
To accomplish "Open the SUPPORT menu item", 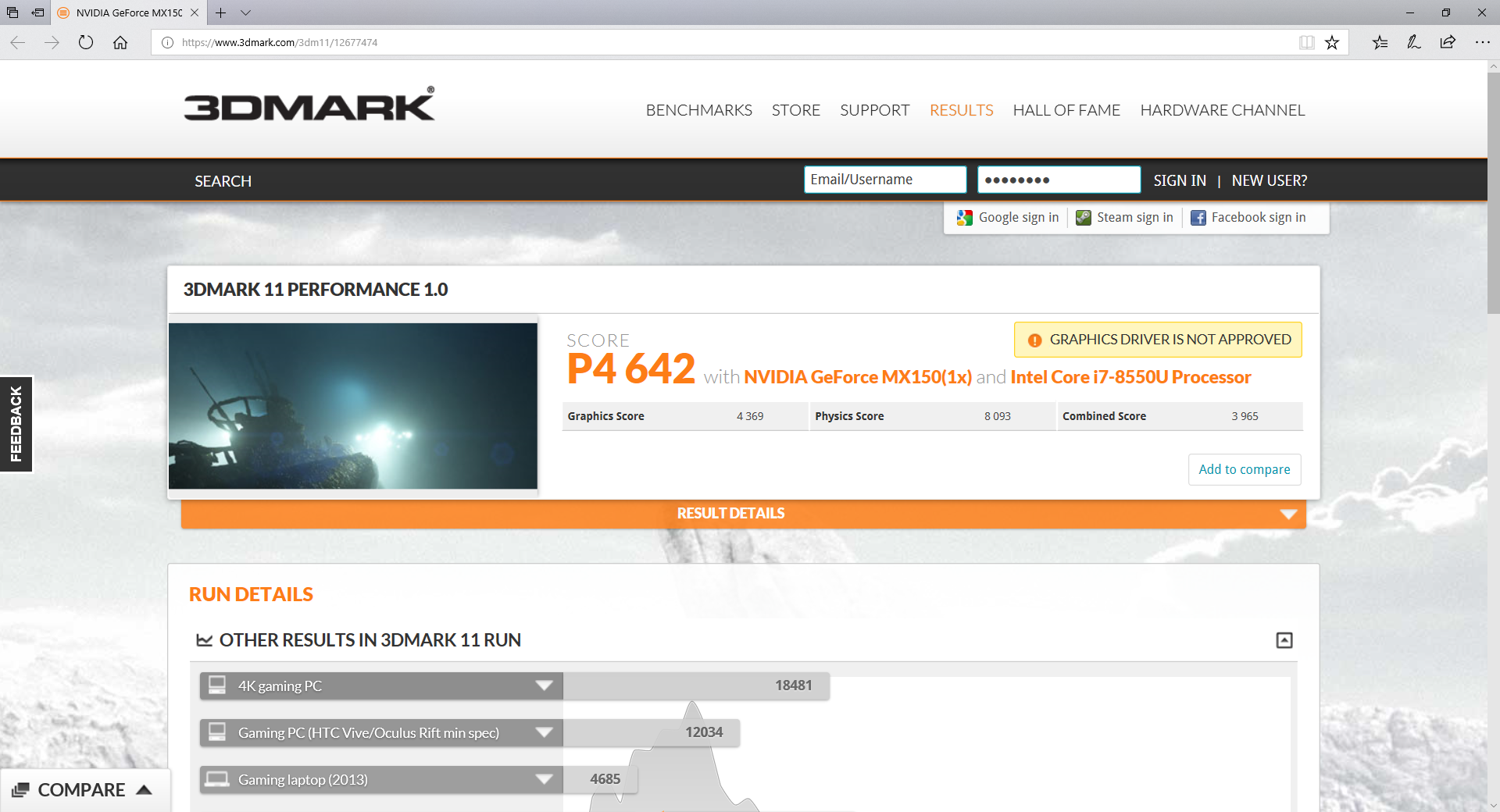I will click(x=874, y=110).
